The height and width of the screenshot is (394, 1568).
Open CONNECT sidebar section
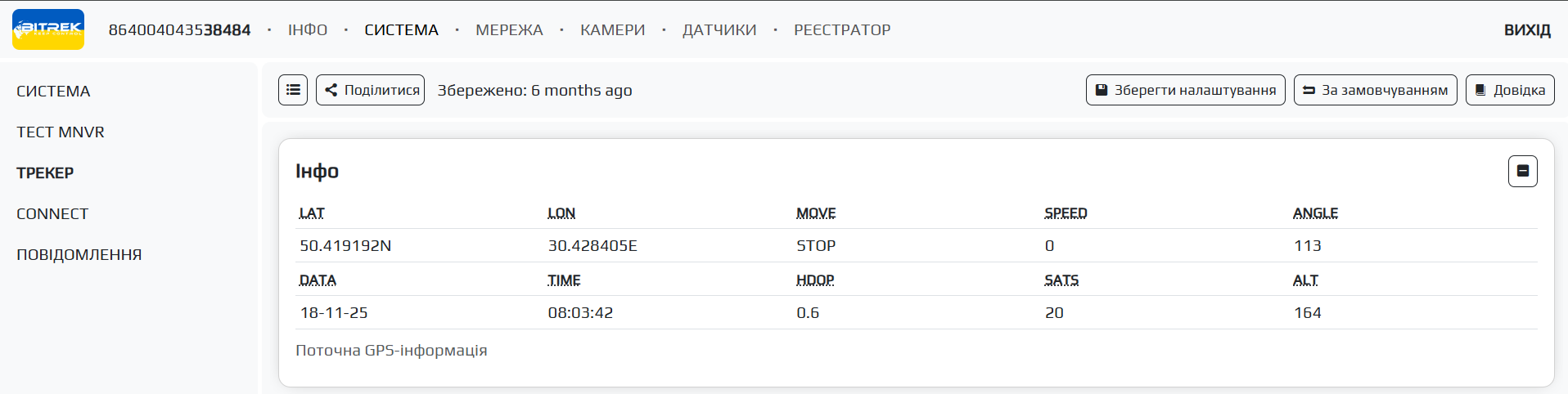click(x=52, y=214)
